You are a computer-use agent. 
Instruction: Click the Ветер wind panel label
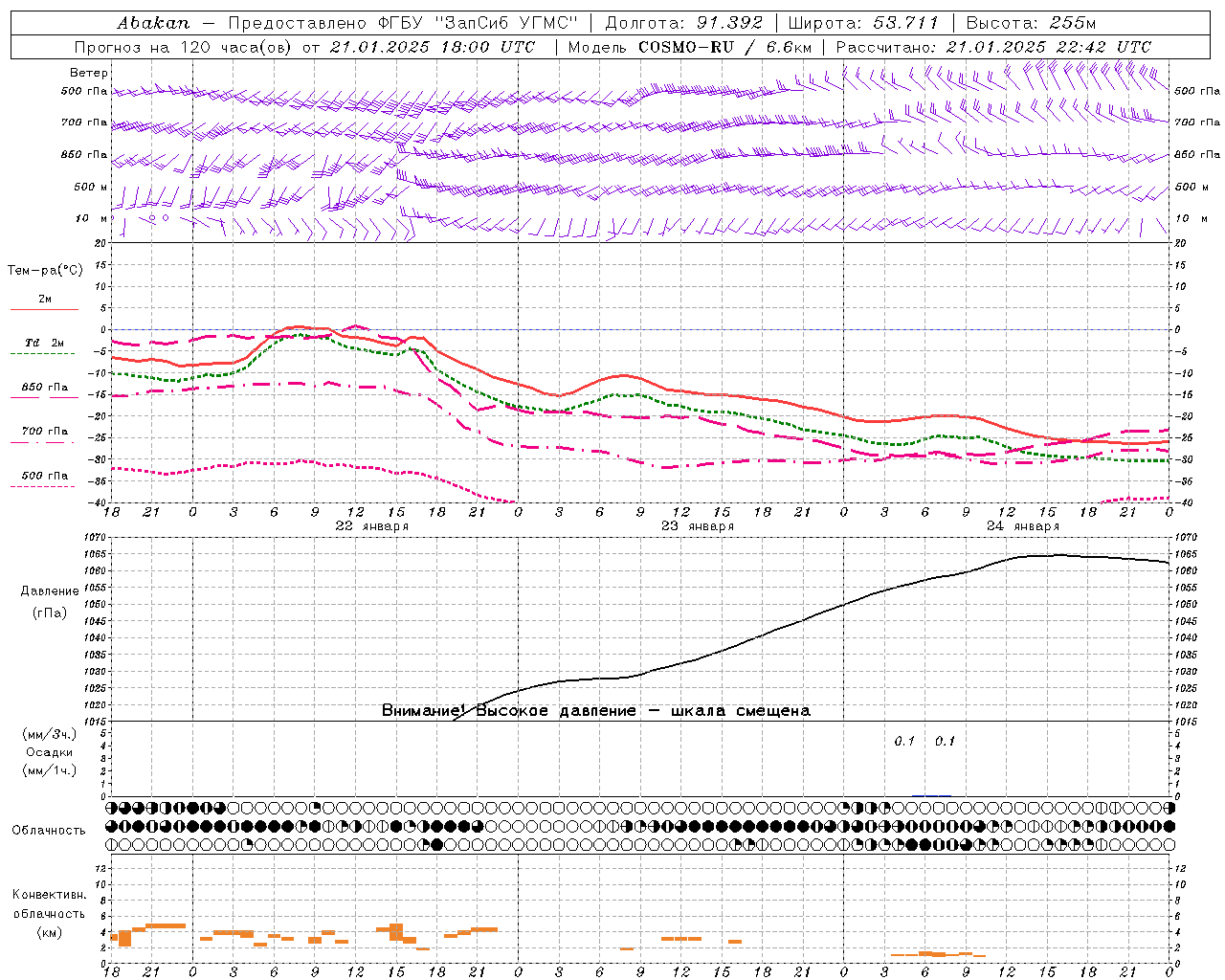(89, 73)
